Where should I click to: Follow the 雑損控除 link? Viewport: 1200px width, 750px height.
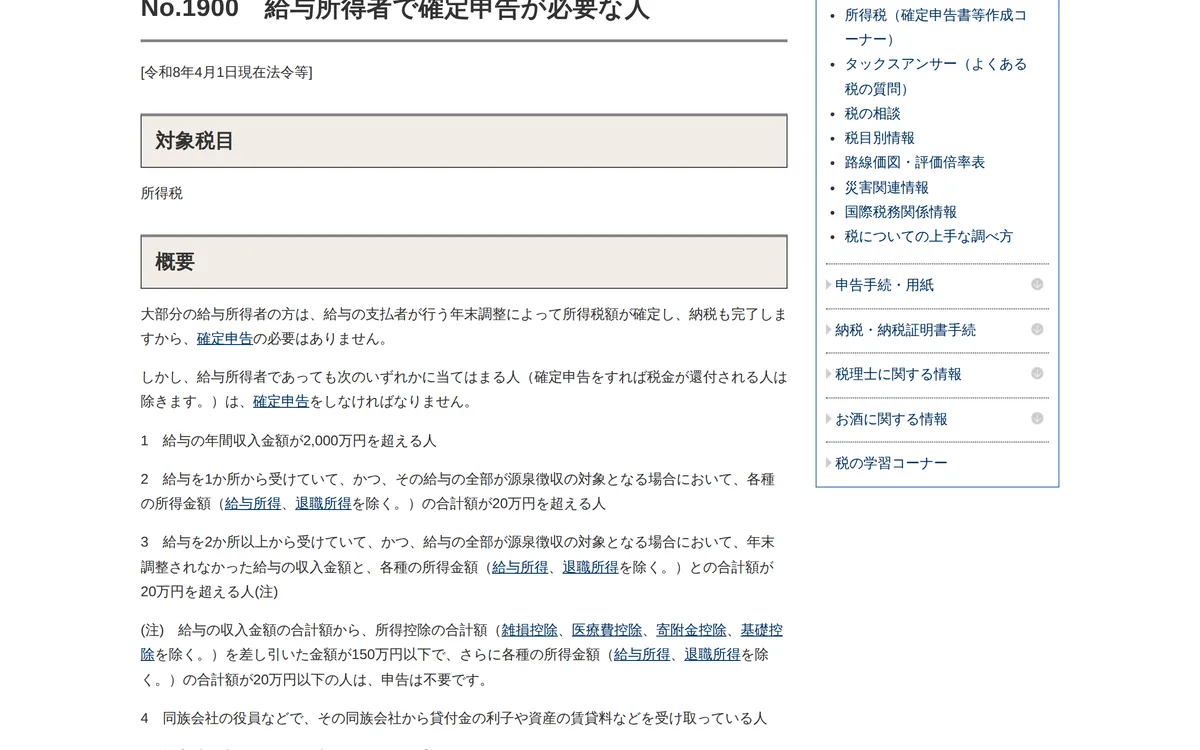[530, 630]
